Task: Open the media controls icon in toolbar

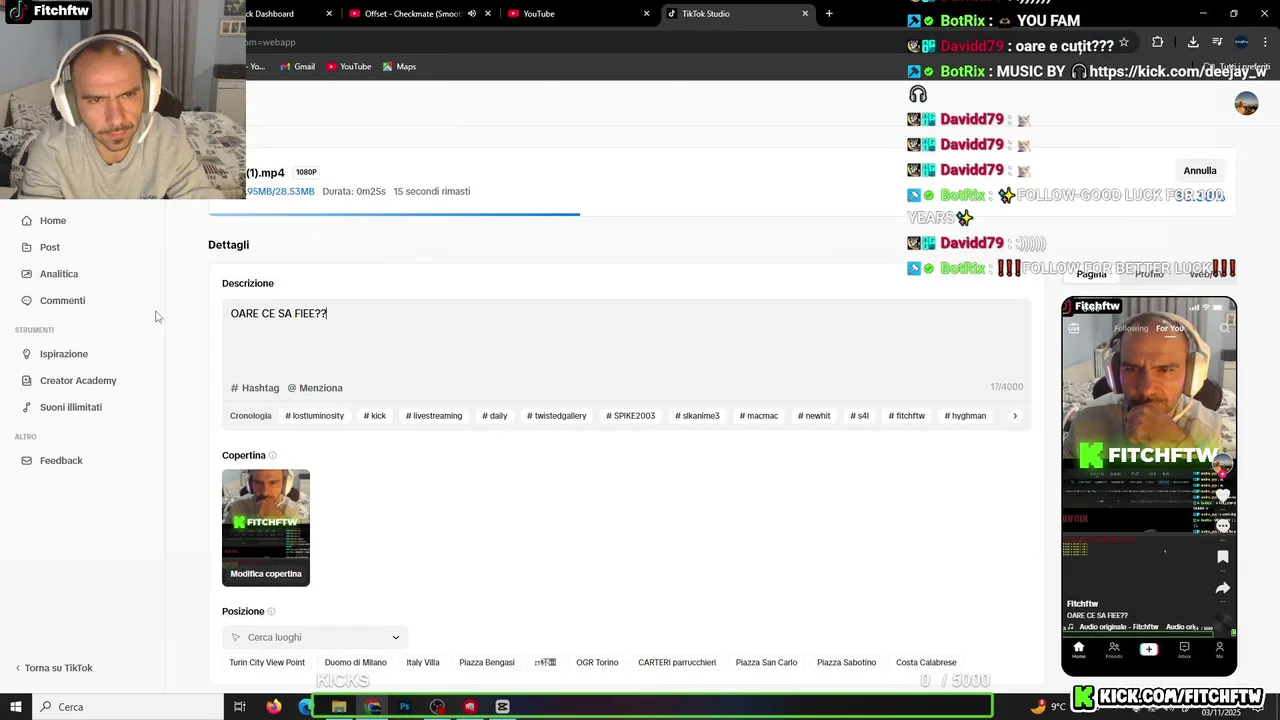Action: (1217, 42)
